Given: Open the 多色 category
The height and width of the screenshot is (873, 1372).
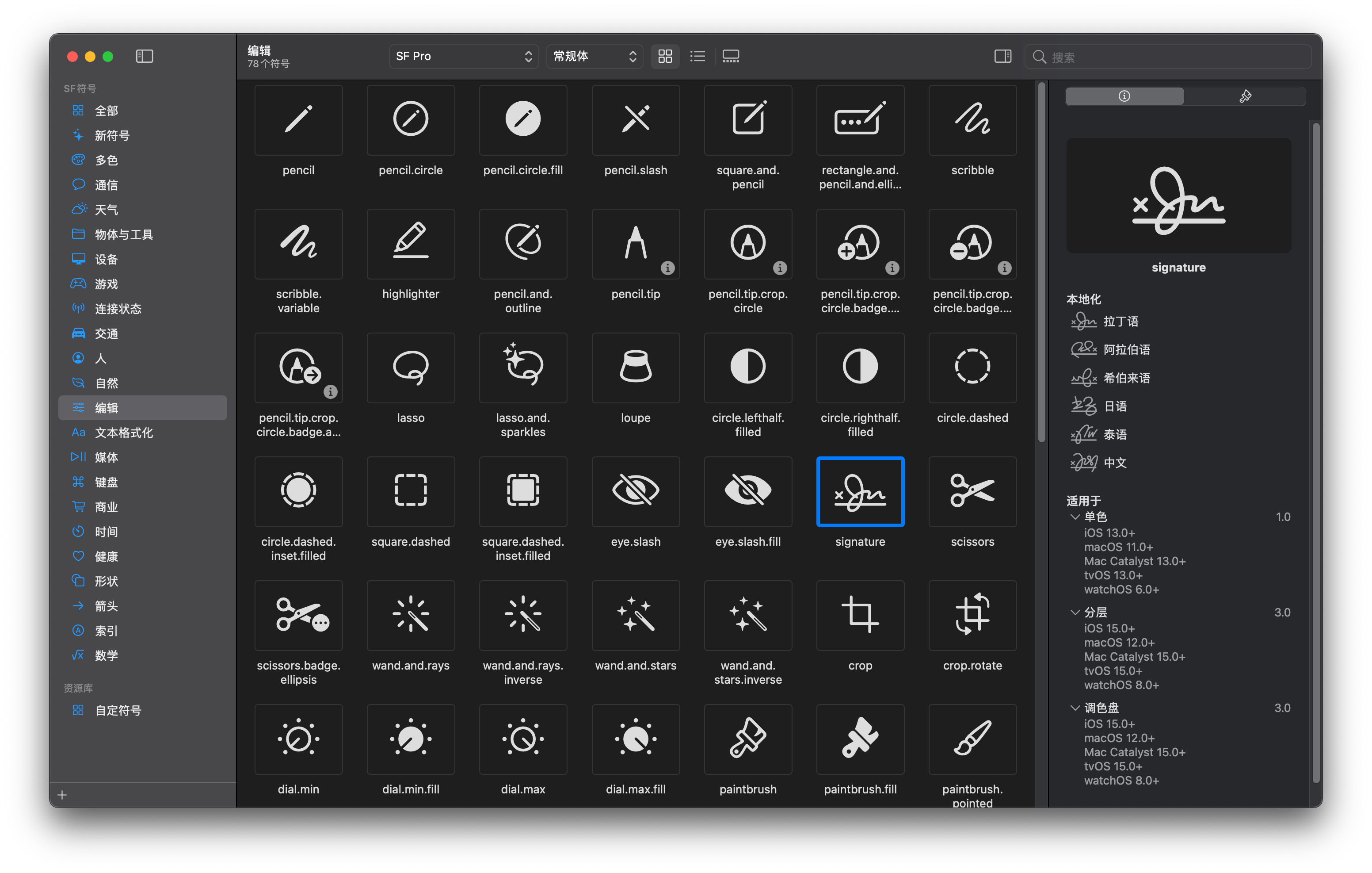Looking at the screenshot, I should pos(142,160).
